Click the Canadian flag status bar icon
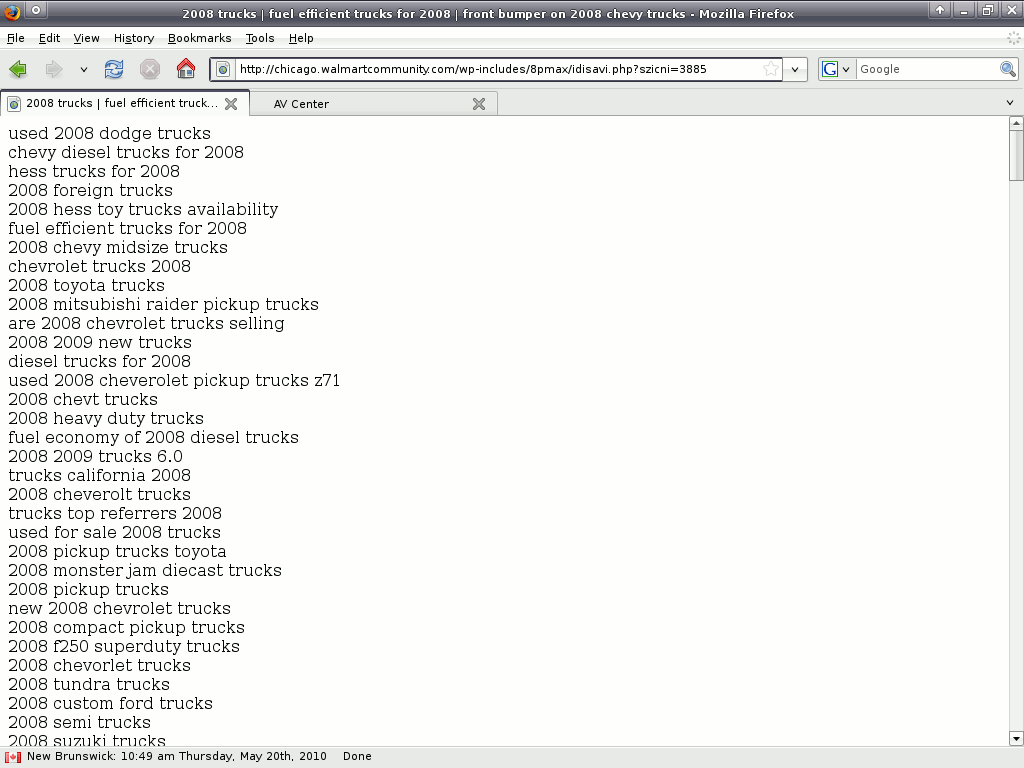This screenshot has width=1024, height=768. (x=13, y=756)
